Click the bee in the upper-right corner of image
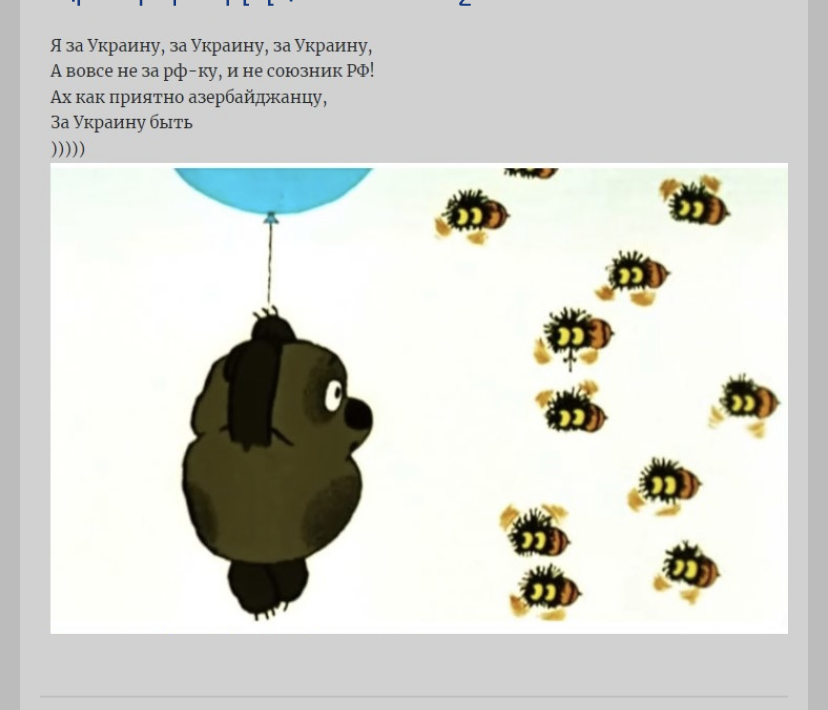Image resolution: width=828 pixels, height=710 pixels. pos(695,203)
